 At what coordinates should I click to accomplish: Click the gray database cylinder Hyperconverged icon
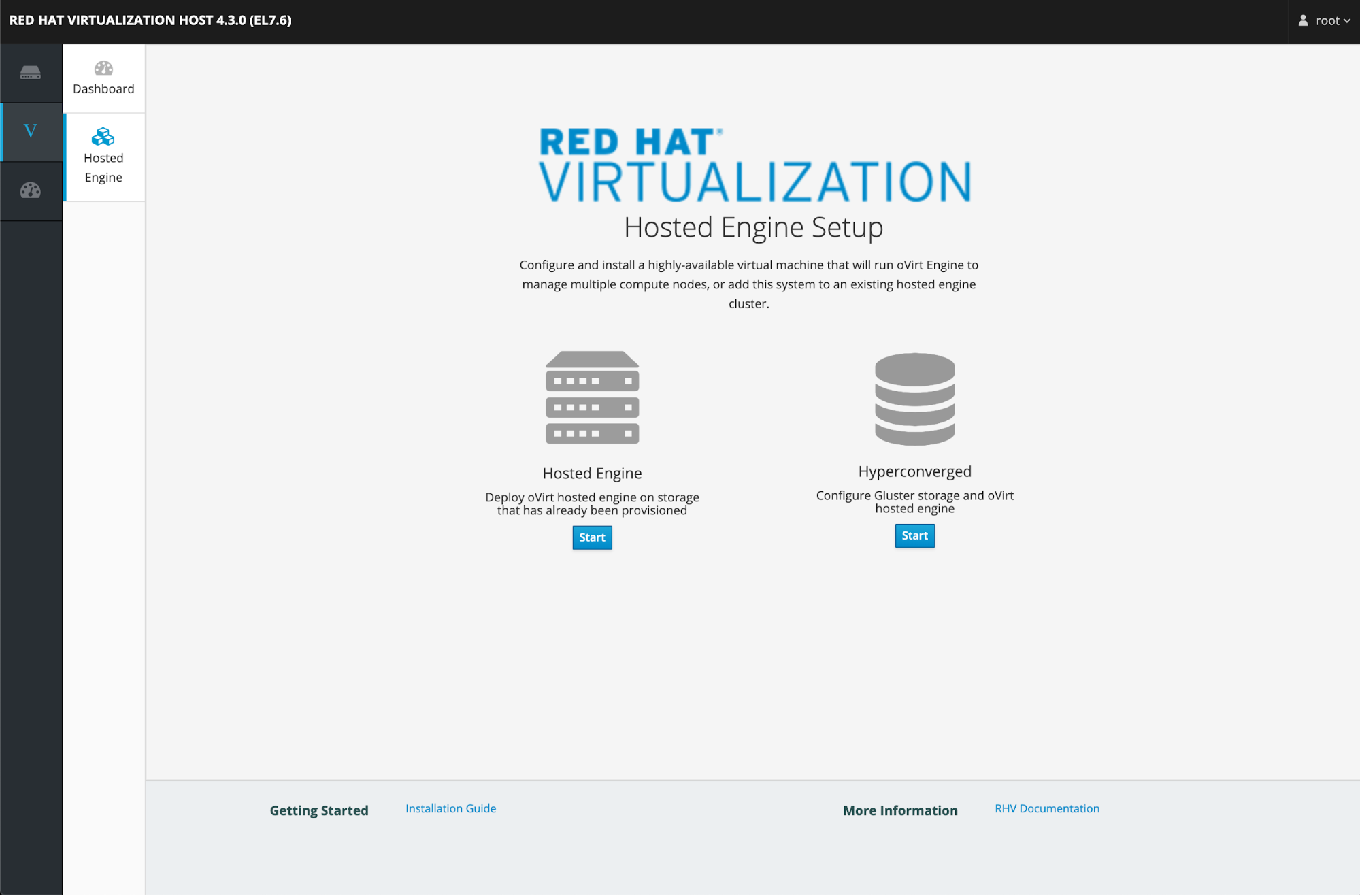coord(914,399)
